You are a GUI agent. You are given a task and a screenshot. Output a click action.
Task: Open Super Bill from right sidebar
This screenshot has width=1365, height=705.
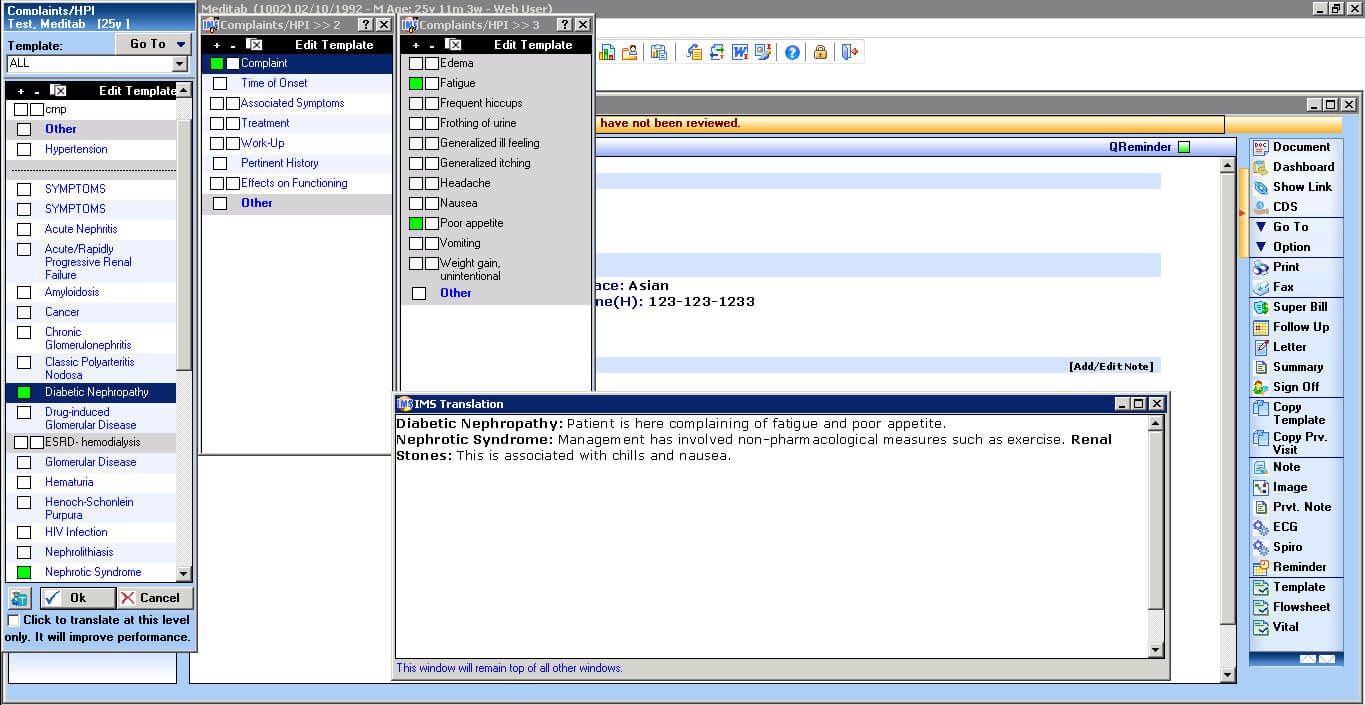1298,307
